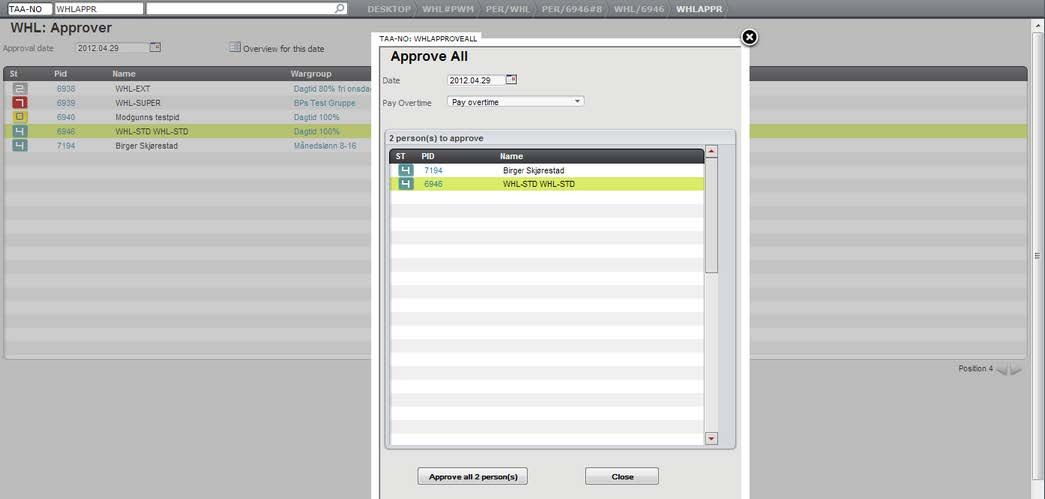Open calendar icon next to Approval date
Image resolution: width=1045 pixels, height=499 pixels.
(155, 47)
